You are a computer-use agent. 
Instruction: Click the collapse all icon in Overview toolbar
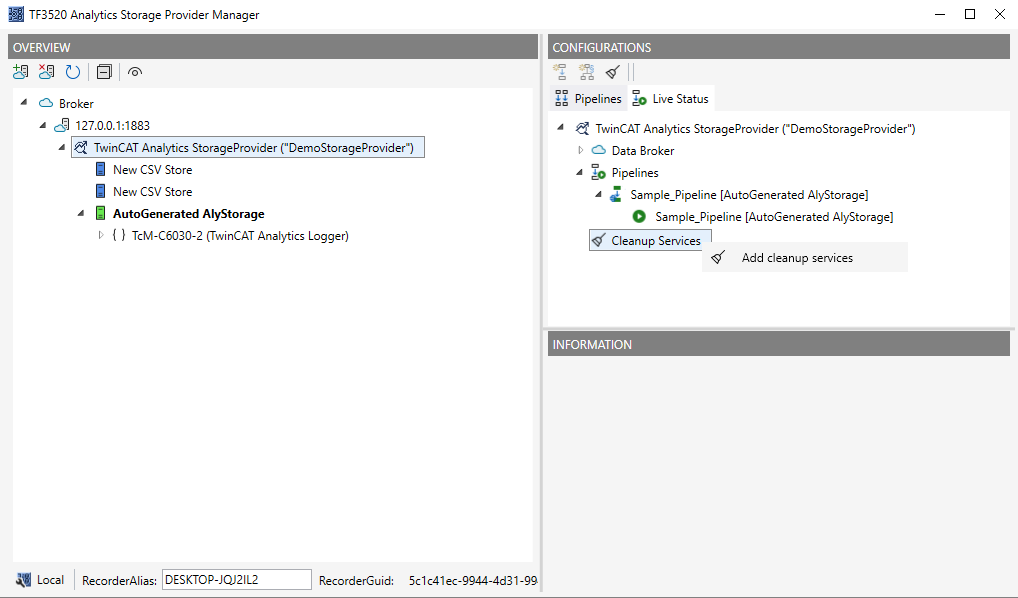pos(104,72)
